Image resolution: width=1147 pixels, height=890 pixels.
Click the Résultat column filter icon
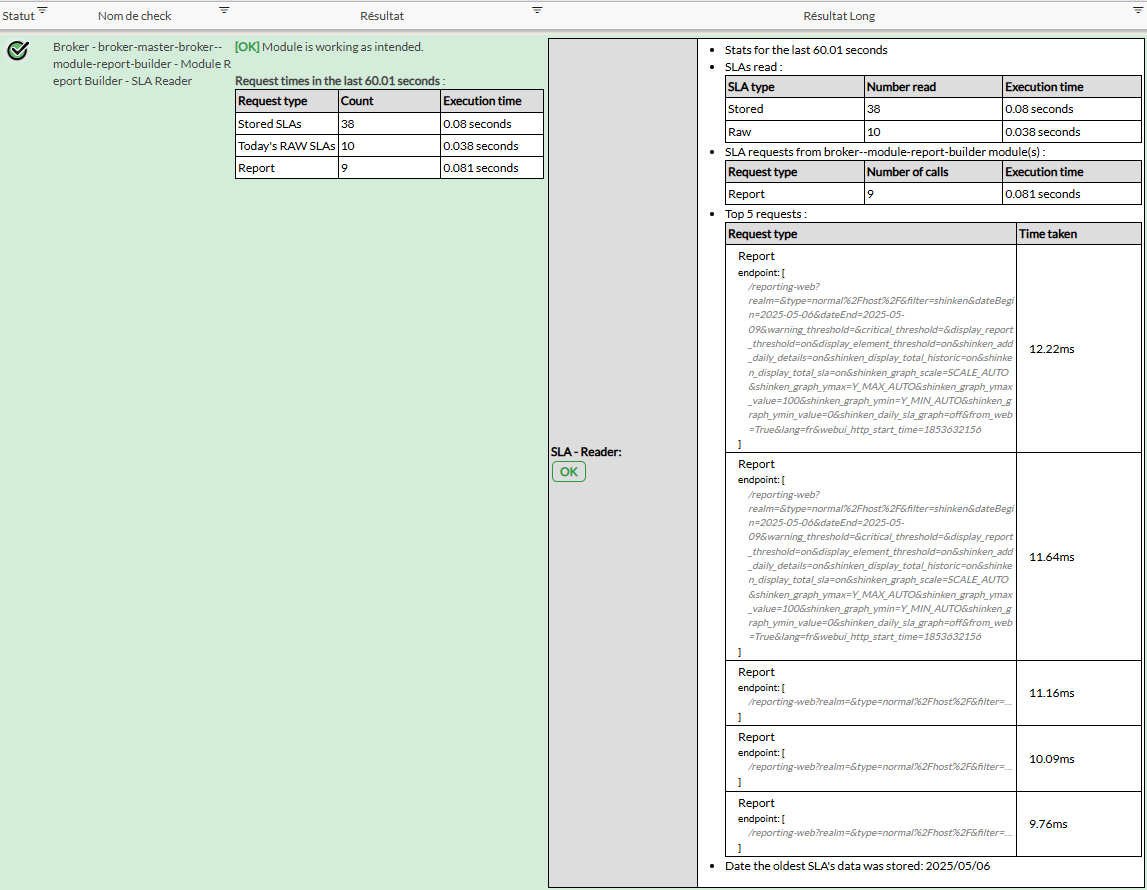click(x=537, y=10)
